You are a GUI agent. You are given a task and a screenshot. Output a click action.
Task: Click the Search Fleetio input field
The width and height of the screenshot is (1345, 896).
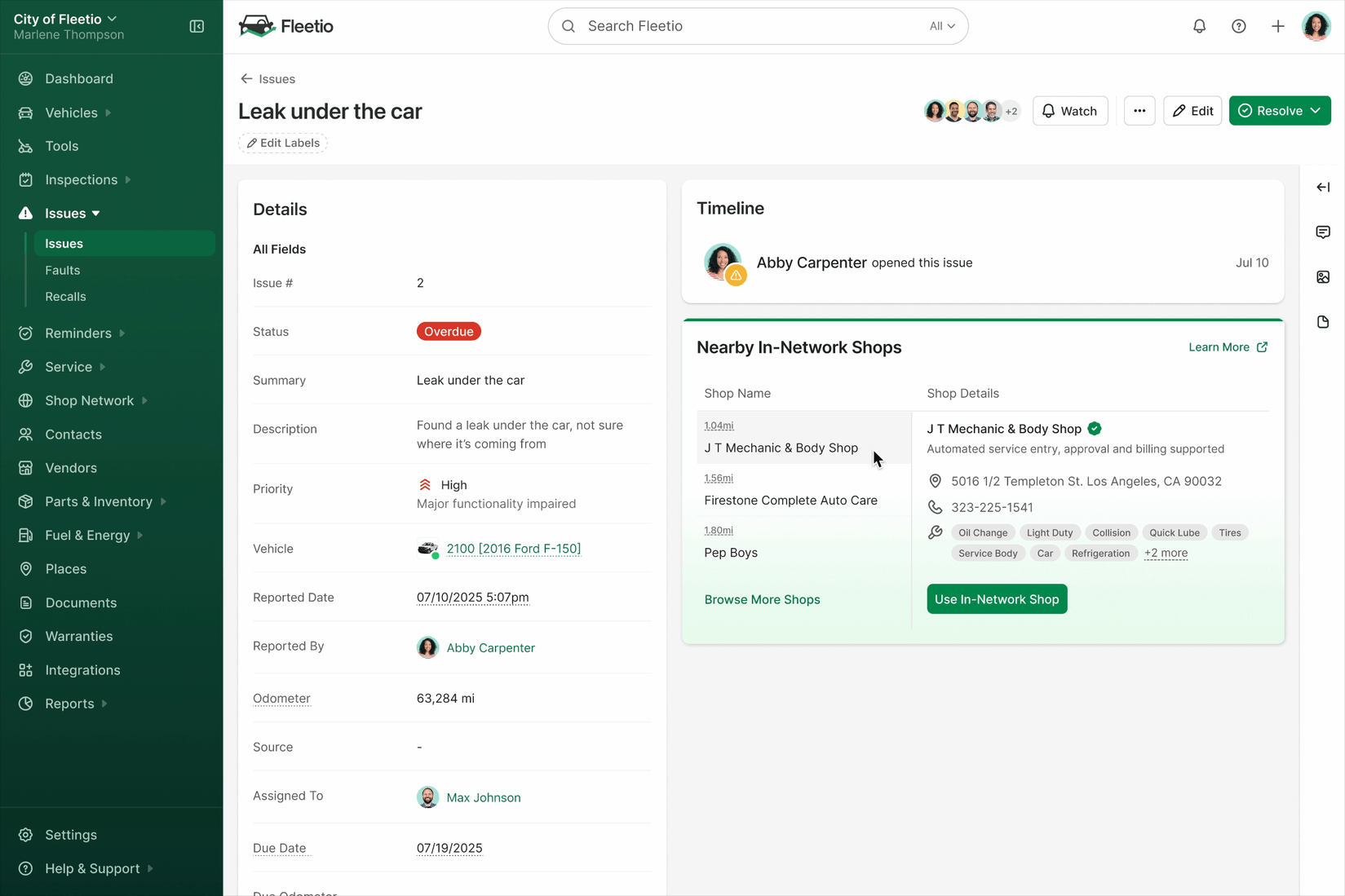(x=758, y=26)
